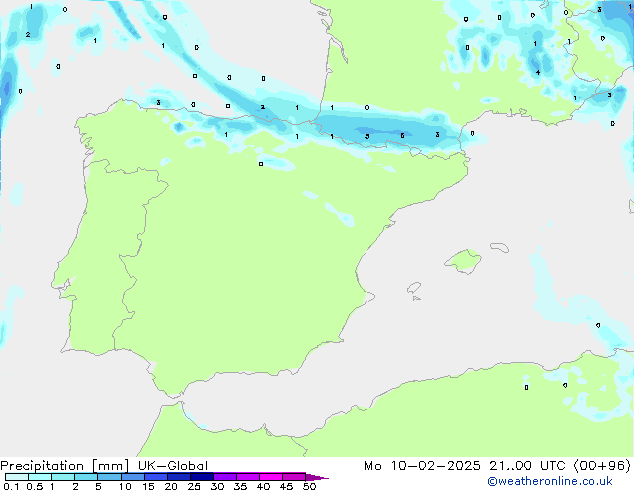Click the 'Precipitation [mm]' title text
Viewport: 634px width, 490px height.
[x=65, y=466]
